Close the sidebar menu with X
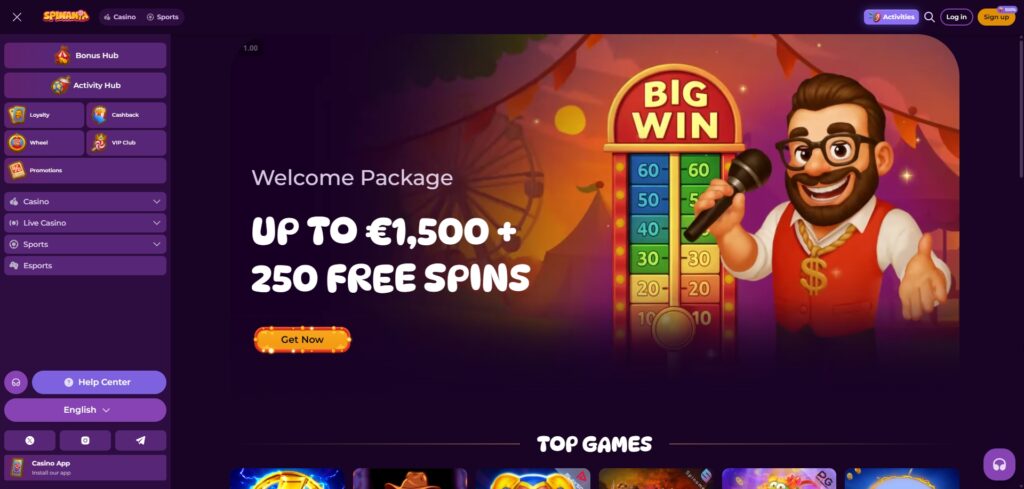This screenshot has width=1024, height=489. point(17,17)
